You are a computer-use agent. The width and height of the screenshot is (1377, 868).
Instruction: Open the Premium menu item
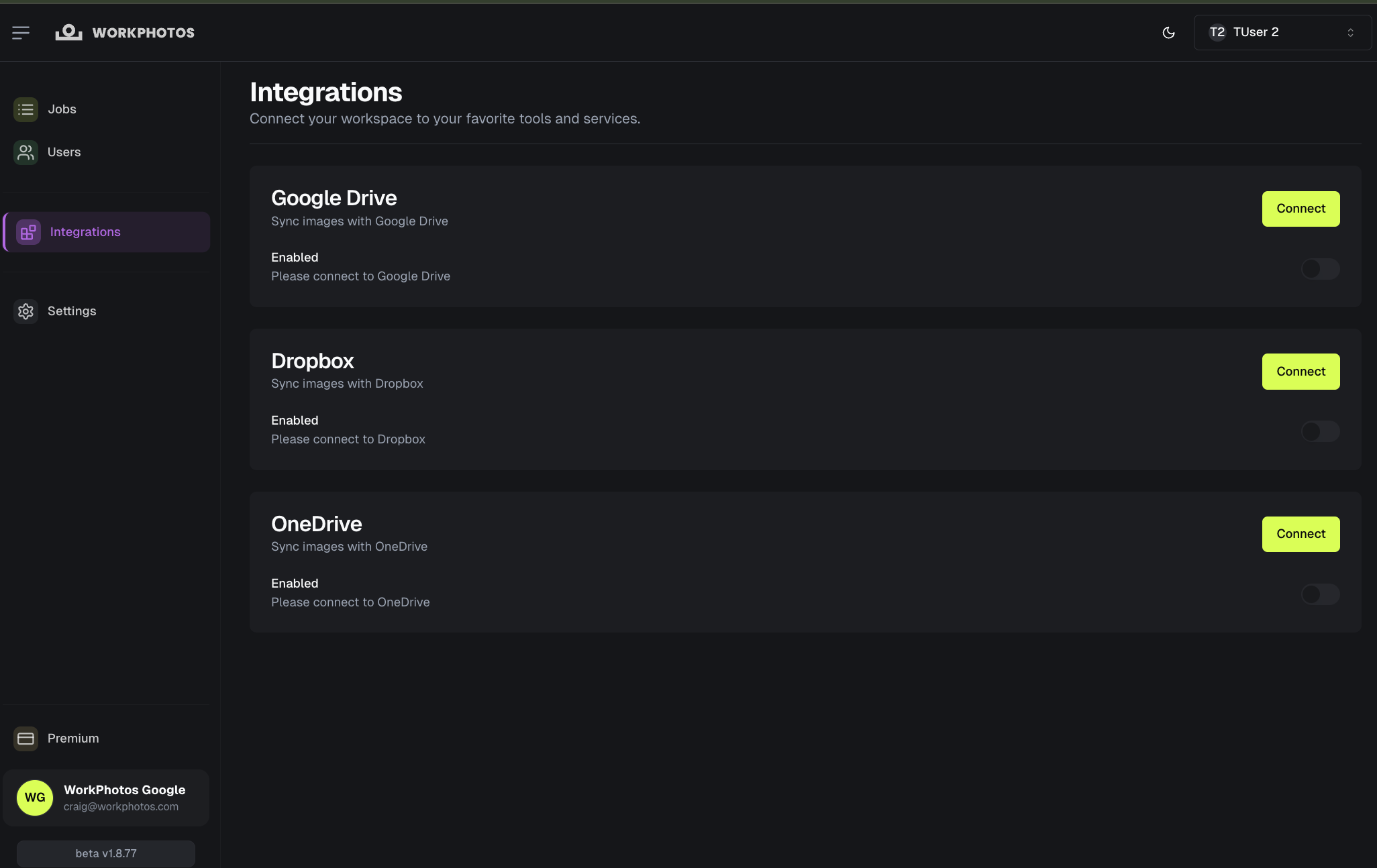[x=107, y=739]
